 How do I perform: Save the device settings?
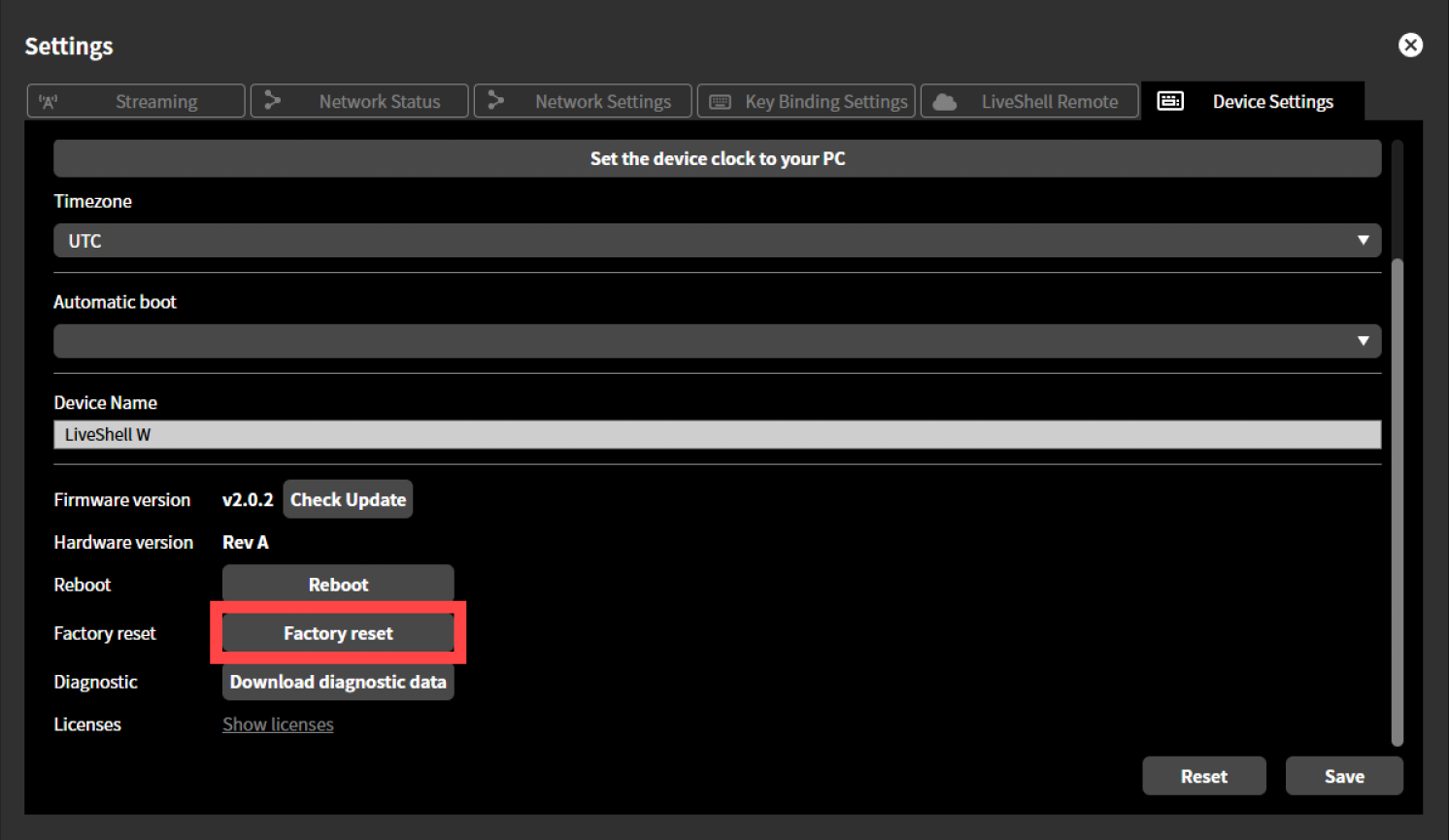point(1344,775)
